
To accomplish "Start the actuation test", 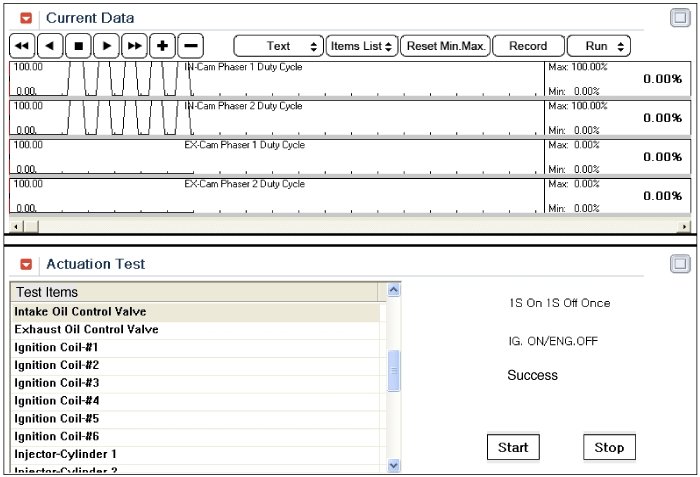I will click(x=513, y=447).
